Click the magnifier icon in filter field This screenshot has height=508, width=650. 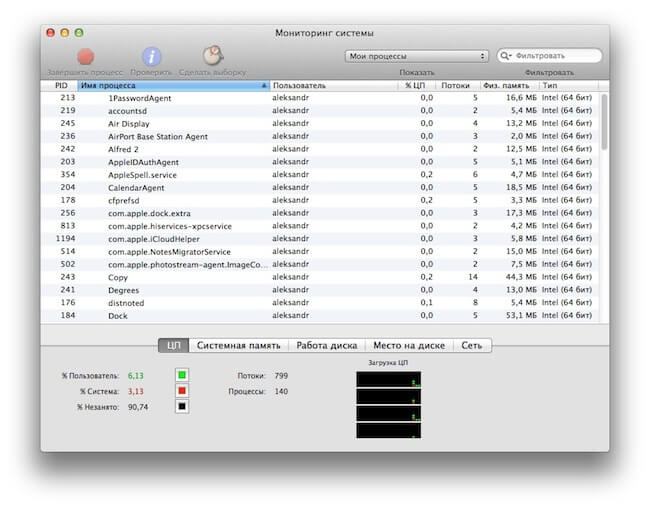tap(505, 56)
